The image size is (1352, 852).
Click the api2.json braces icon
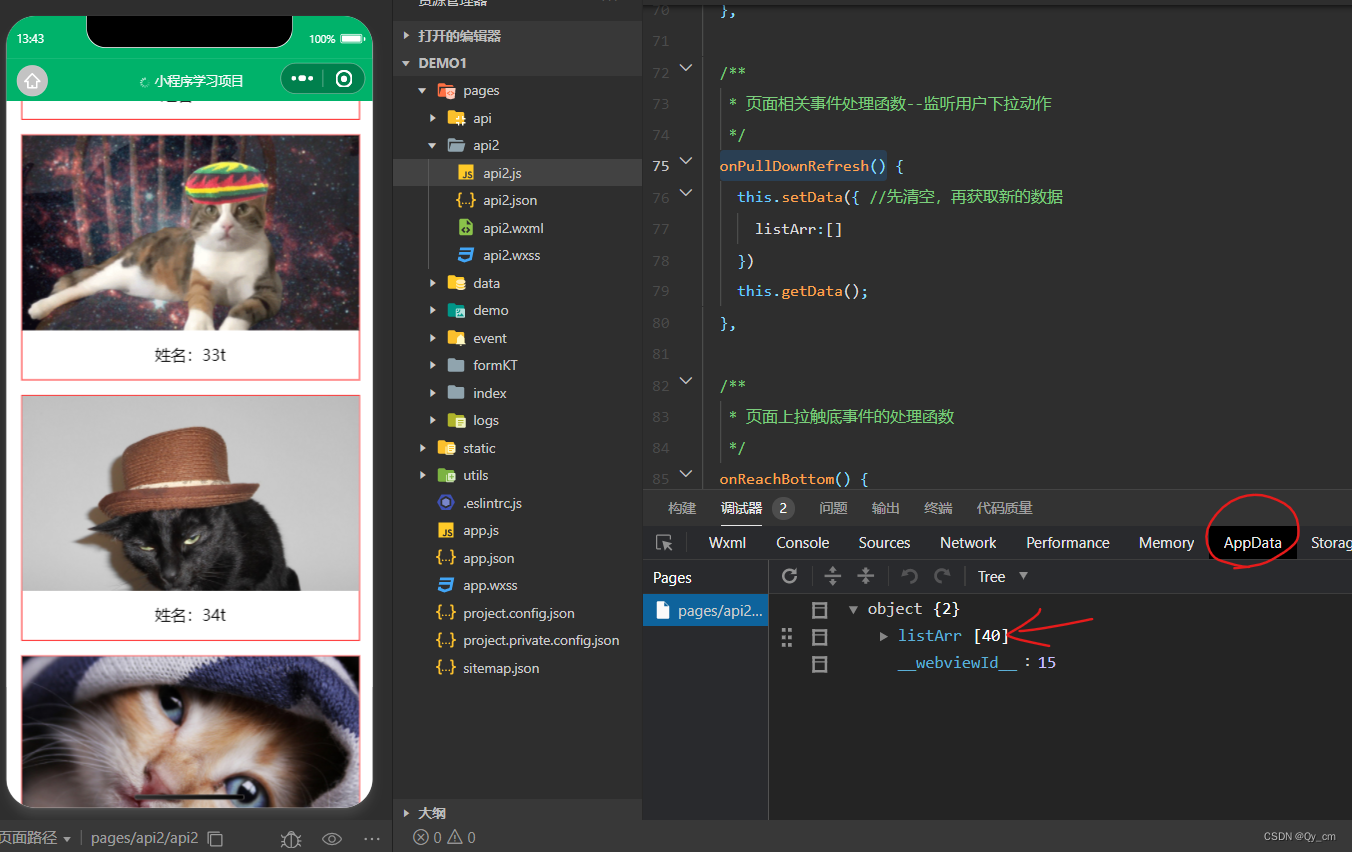(466, 200)
